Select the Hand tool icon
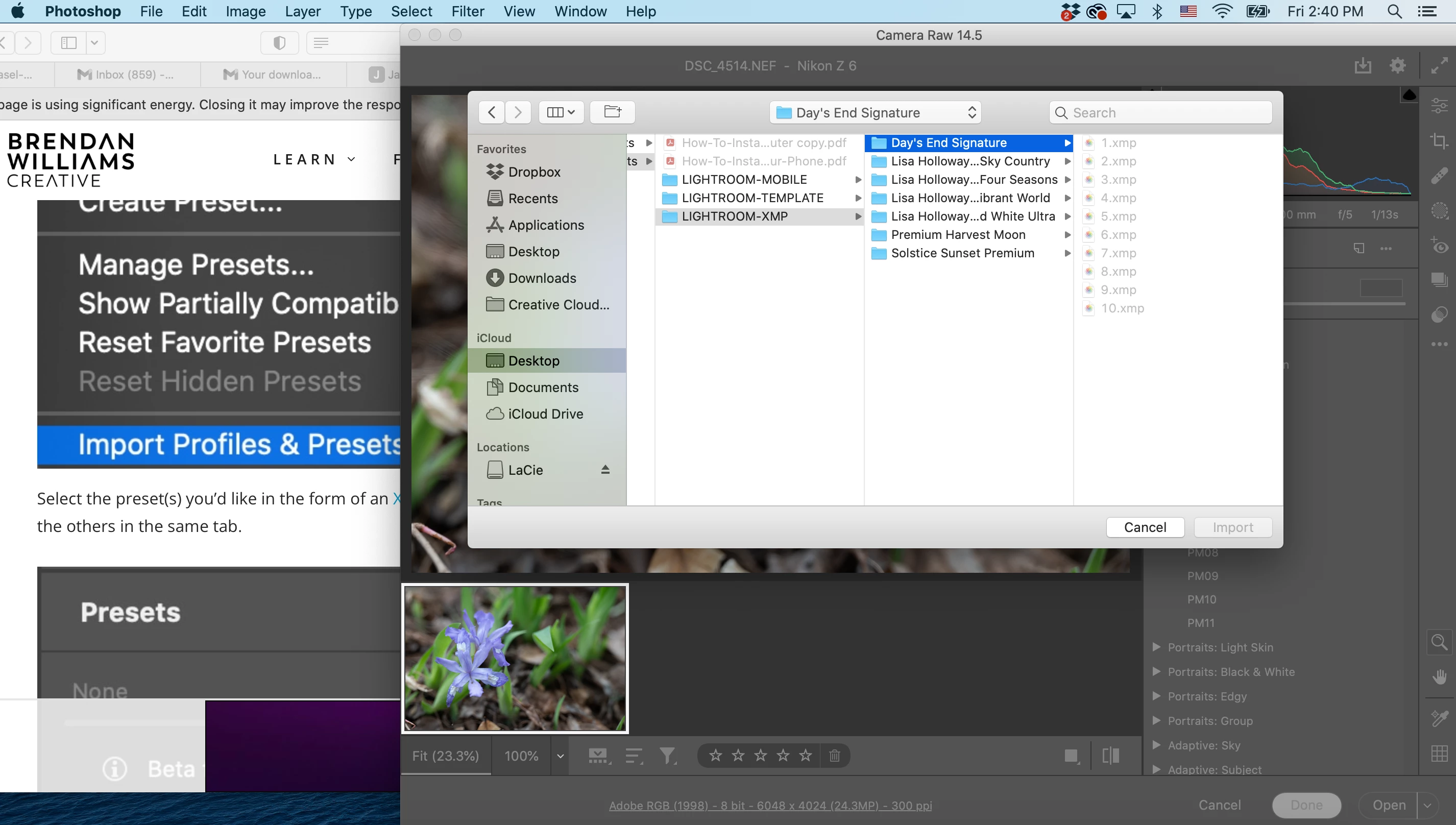Viewport: 1456px width, 825px height. coord(1439,677)
